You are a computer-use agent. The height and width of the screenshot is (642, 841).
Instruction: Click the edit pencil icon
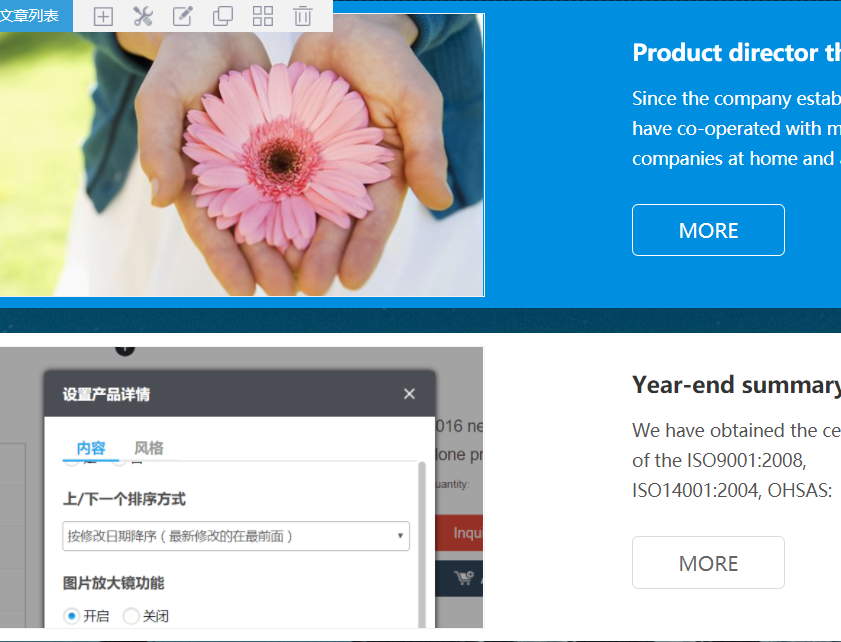click(x=182, y=16)
